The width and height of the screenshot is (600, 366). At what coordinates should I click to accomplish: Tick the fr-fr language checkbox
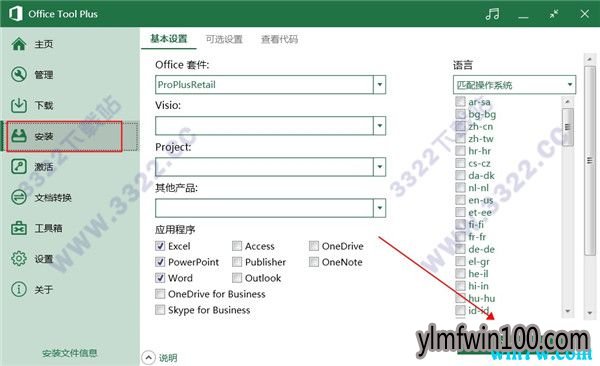[460, 237]
